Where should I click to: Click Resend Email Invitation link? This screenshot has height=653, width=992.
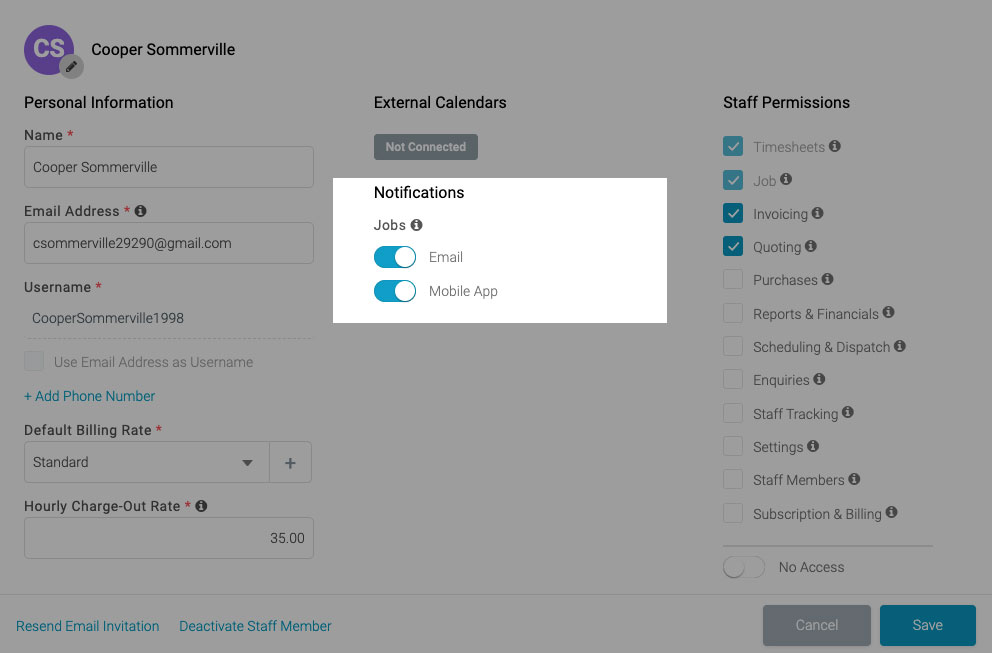(x=87, y=626)
